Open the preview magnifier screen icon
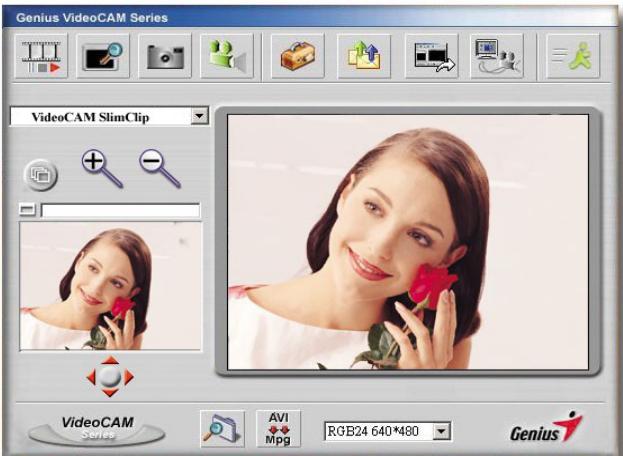This screenshot has height=456, width=623. [103, 56]
